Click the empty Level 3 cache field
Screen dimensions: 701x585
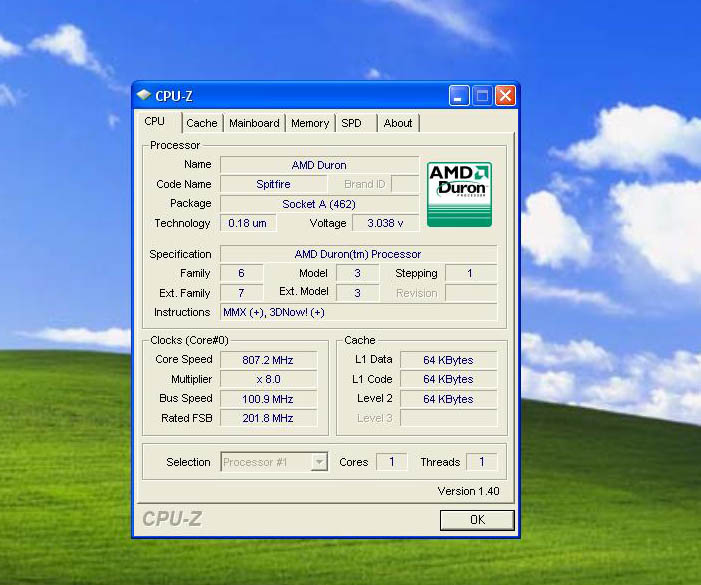(x=448, y=418)
